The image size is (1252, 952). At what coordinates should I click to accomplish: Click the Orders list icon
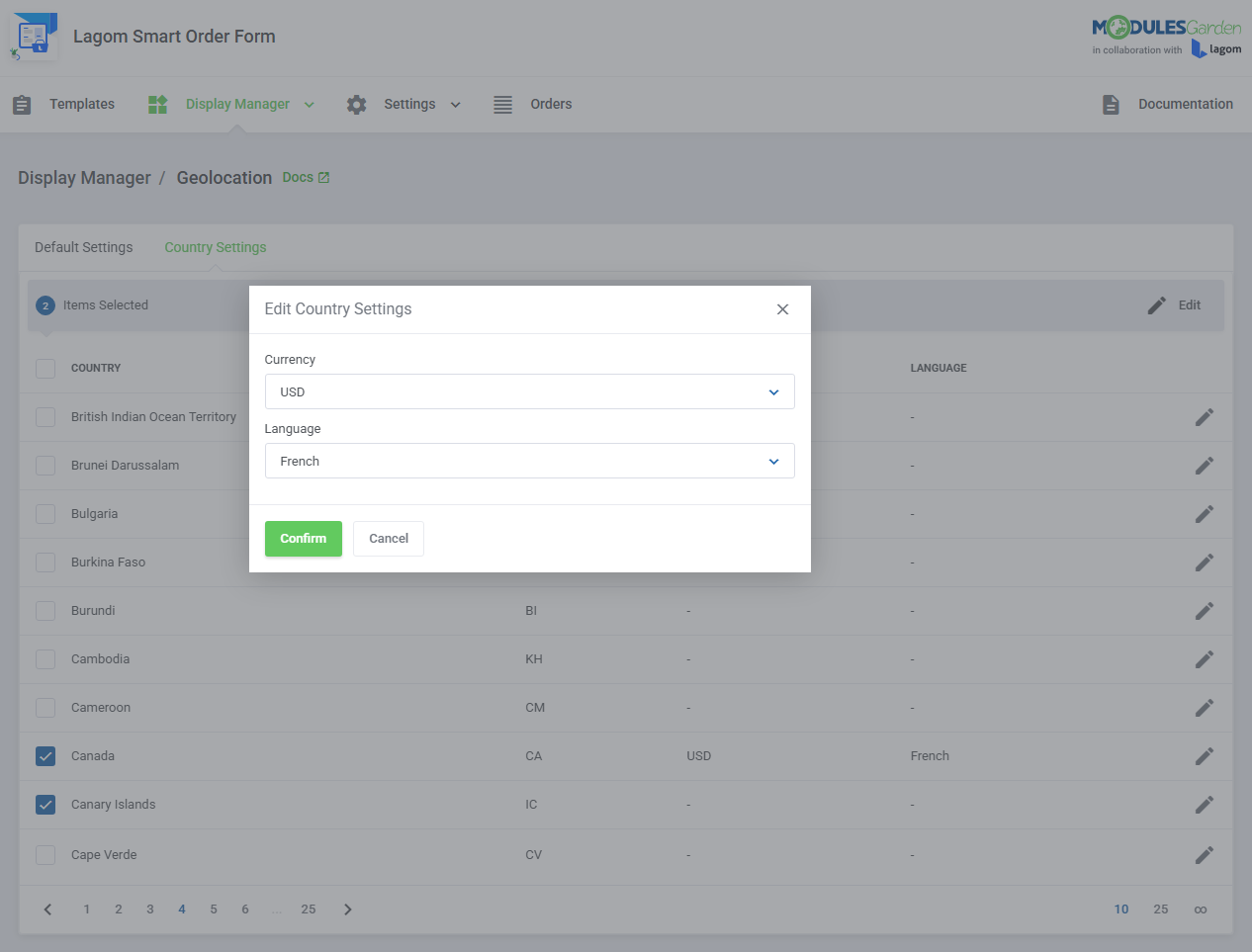point(502,105)
